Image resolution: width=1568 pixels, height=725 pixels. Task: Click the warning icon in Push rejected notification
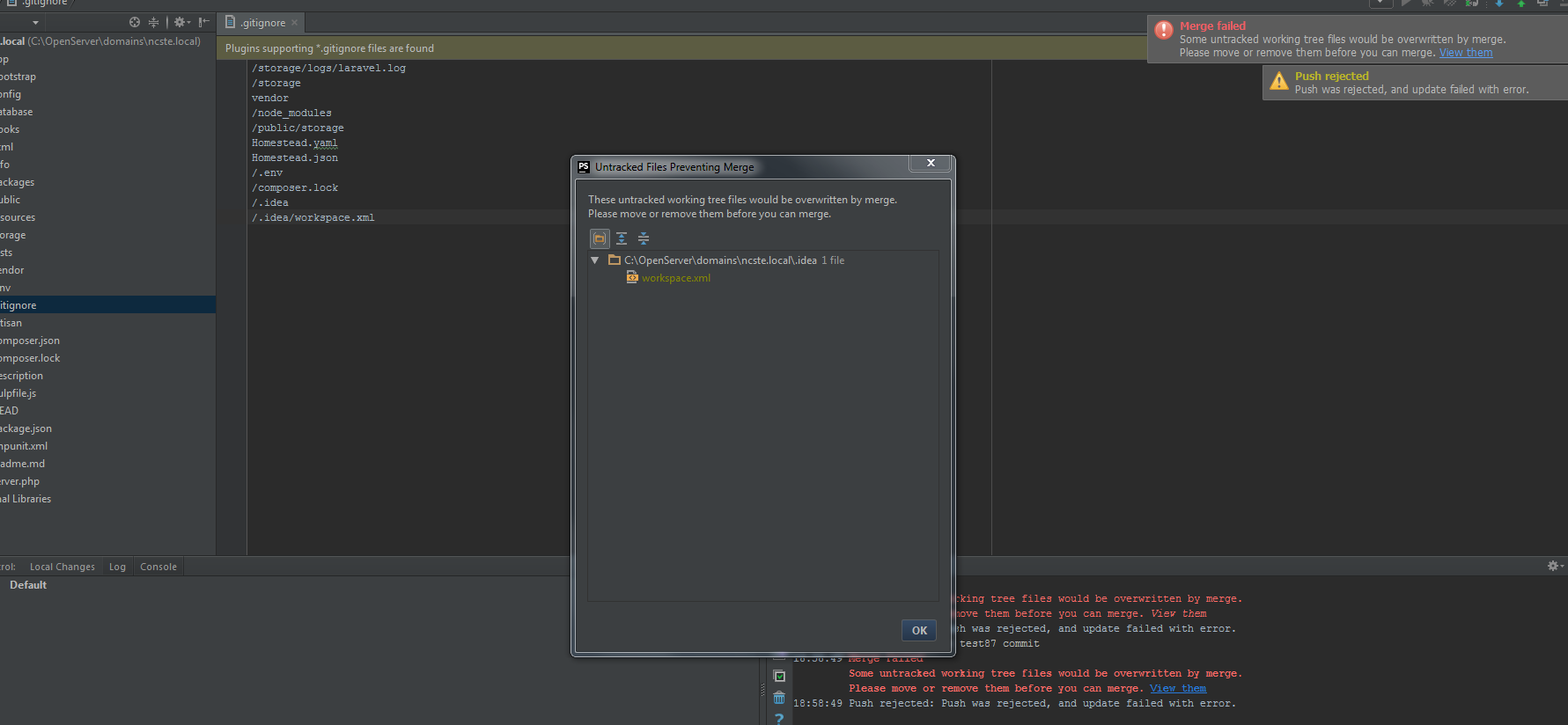click(x=1279, y=81)
